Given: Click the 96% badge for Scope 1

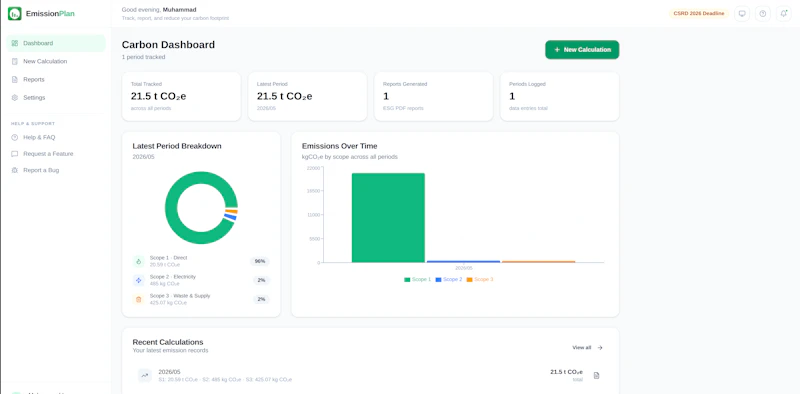Looking at the screenshot, I should [260, 261].
